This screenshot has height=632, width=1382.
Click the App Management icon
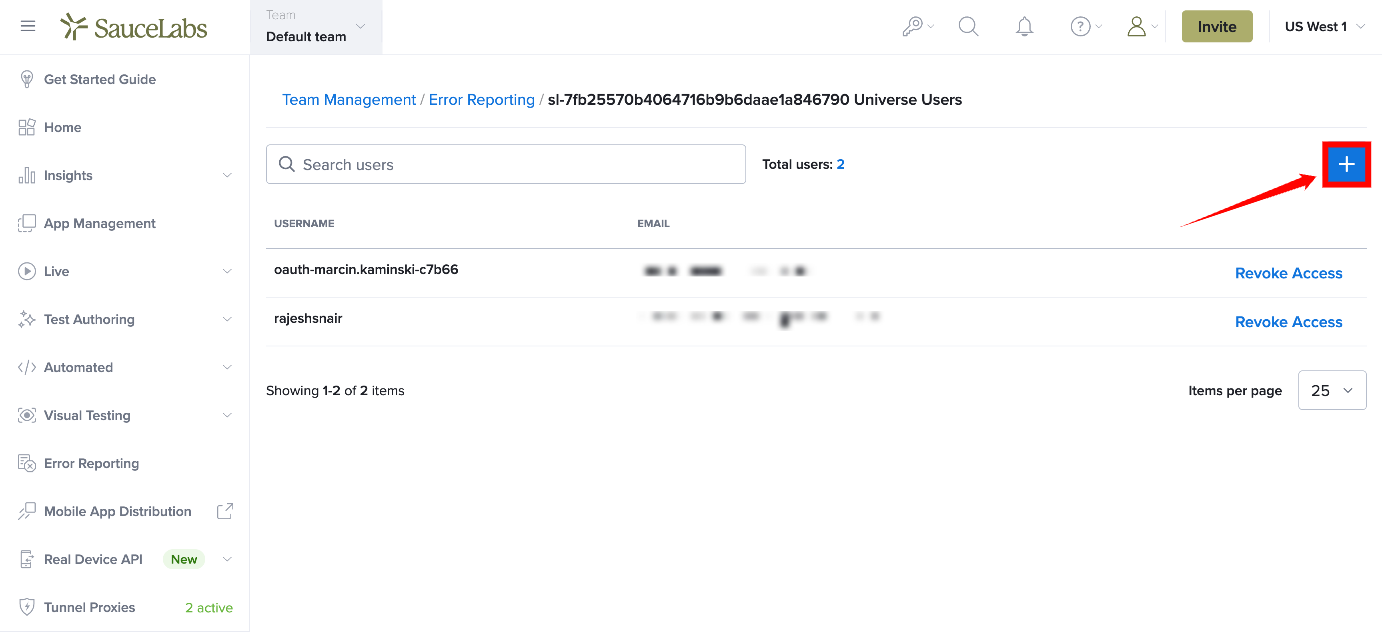[x=27, y=224]
